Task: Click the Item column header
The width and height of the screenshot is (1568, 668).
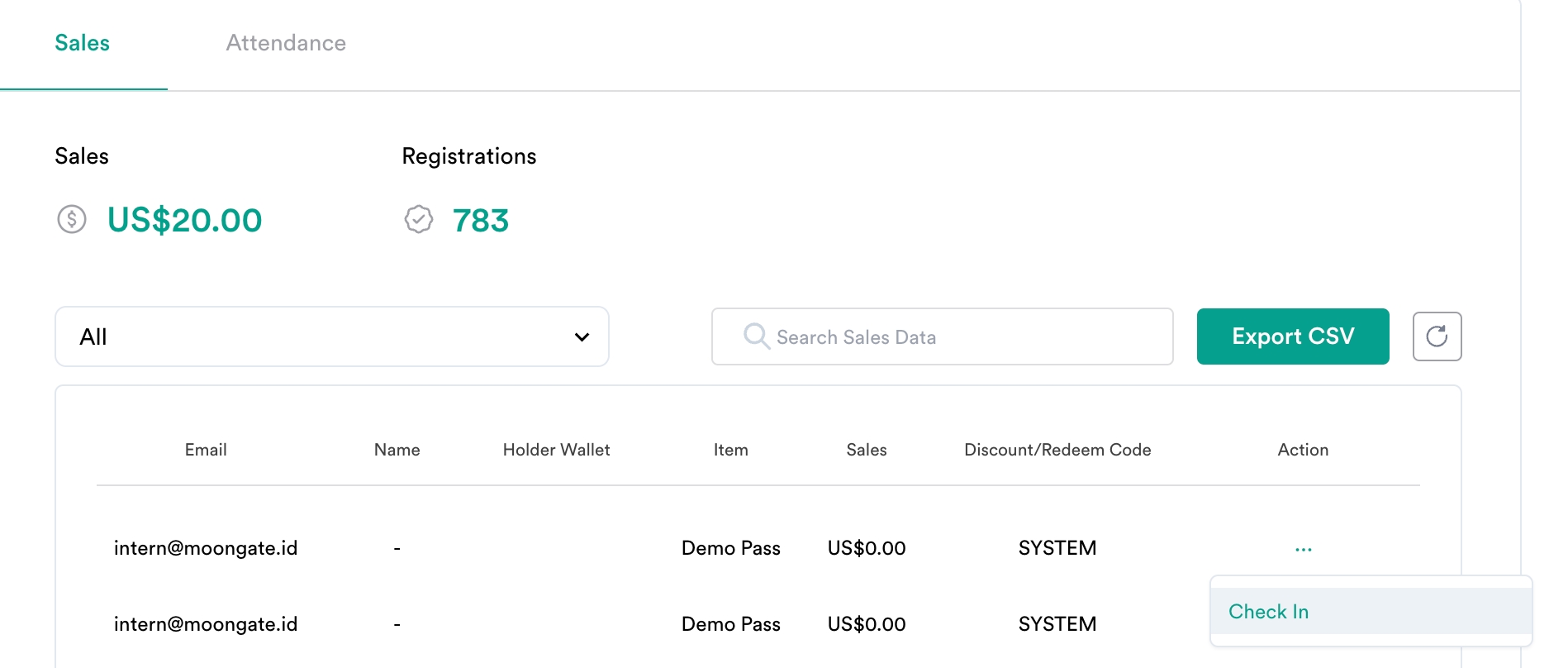Action: 730,450
